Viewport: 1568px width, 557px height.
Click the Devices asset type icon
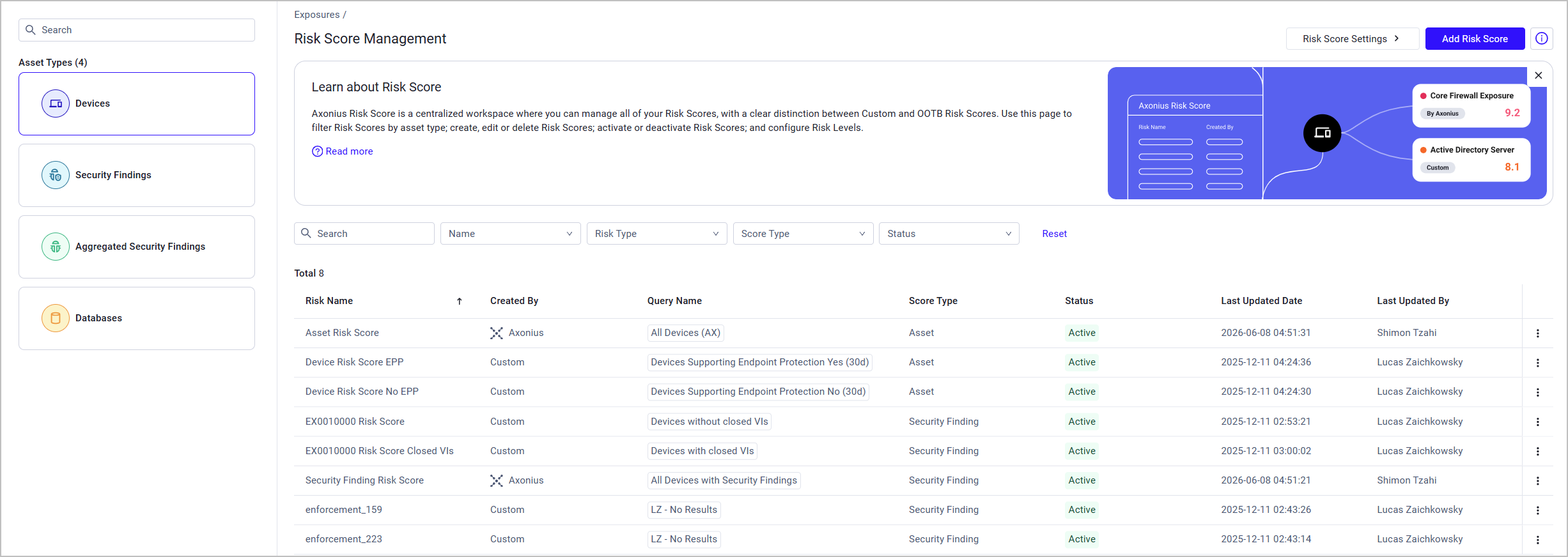(56, 103)
